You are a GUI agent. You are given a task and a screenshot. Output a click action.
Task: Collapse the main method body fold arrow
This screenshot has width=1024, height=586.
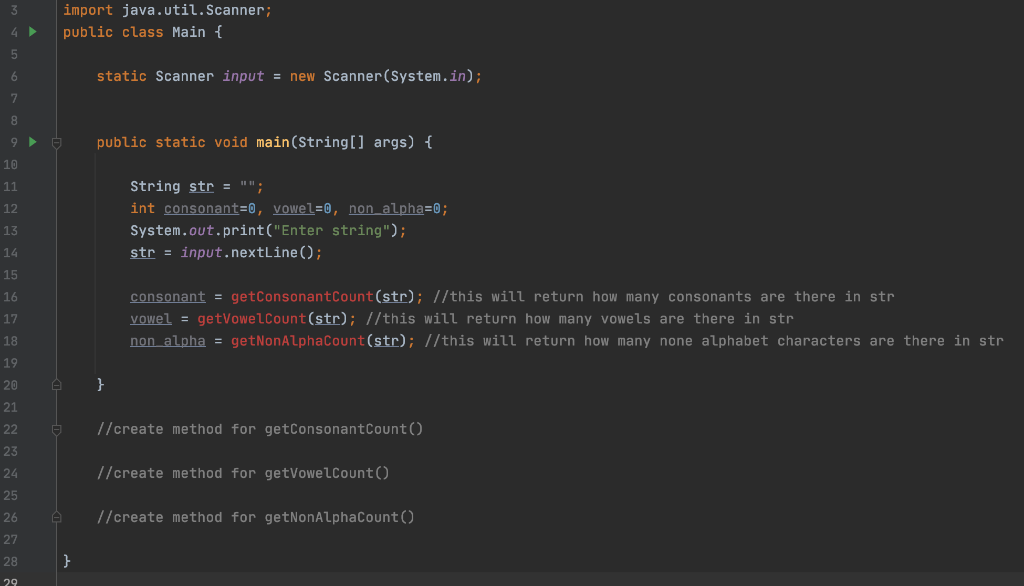pos(56,141)
